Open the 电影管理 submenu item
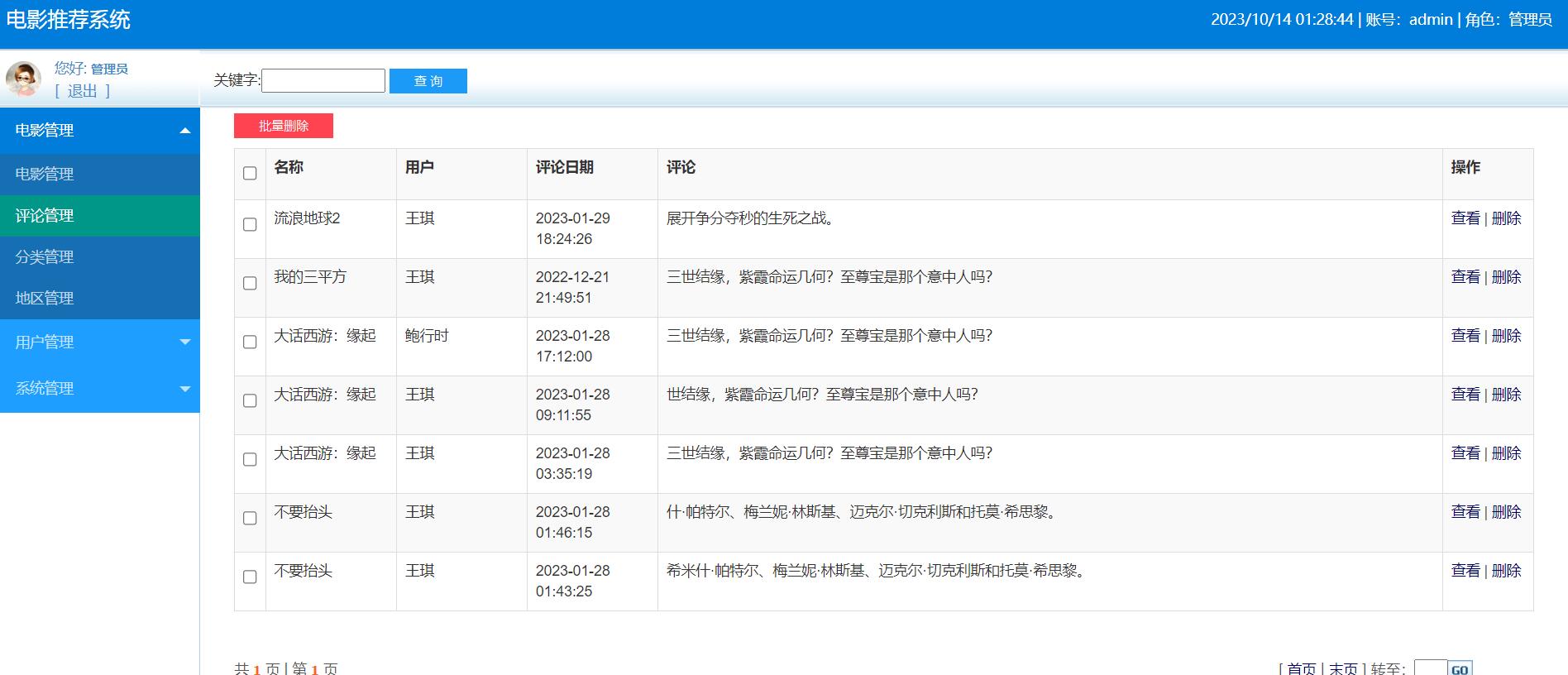1568x675 pixels. tap(100, 174)
